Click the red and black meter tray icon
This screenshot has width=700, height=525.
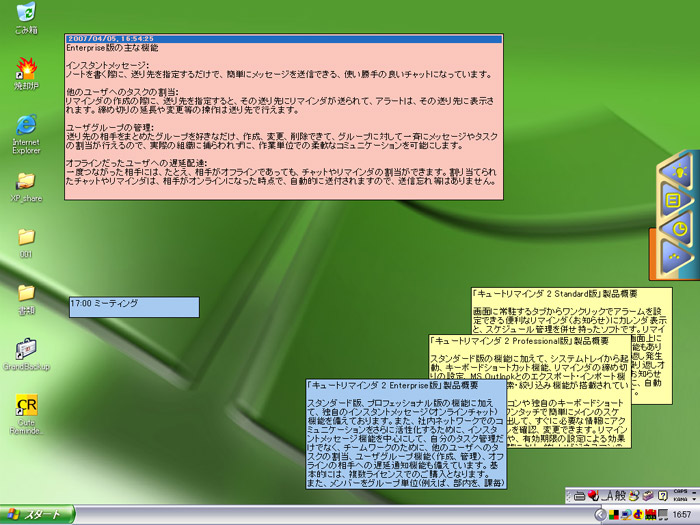[x=650, y=515]
